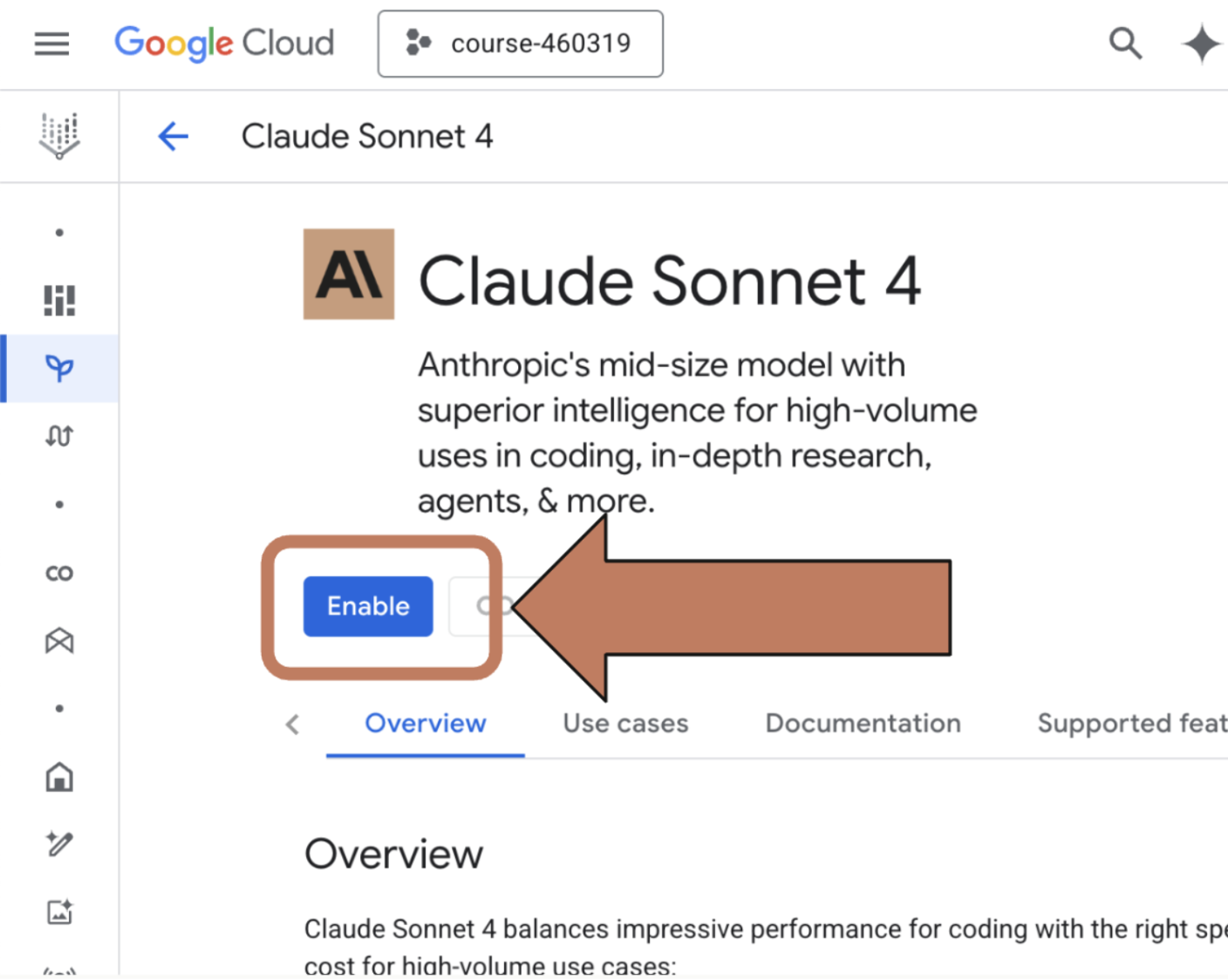Open the hamburger navigation menu
The image size is (1228, 980).
point(51,44)
